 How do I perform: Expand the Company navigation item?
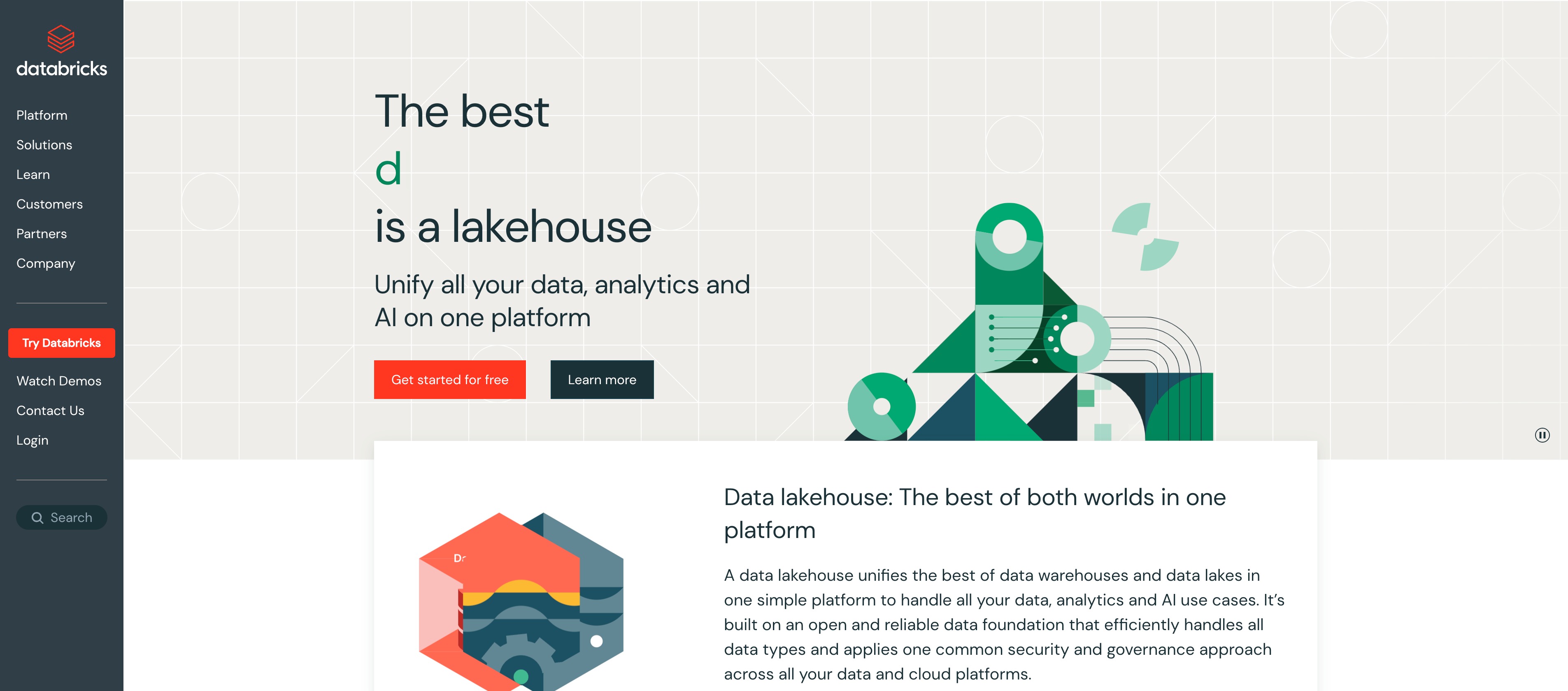click(46, 263)
